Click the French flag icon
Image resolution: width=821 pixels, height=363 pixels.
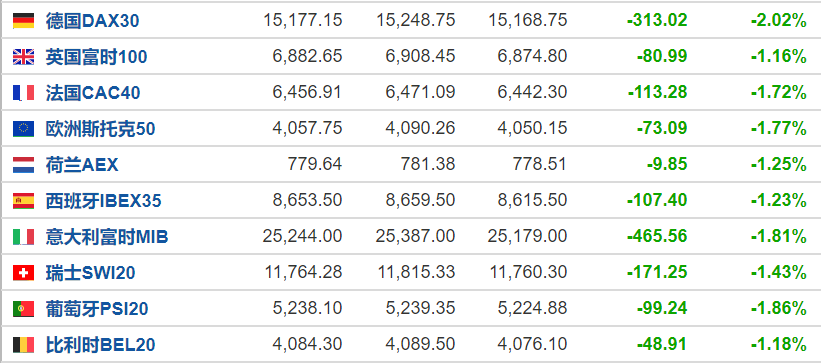[24, 93]
